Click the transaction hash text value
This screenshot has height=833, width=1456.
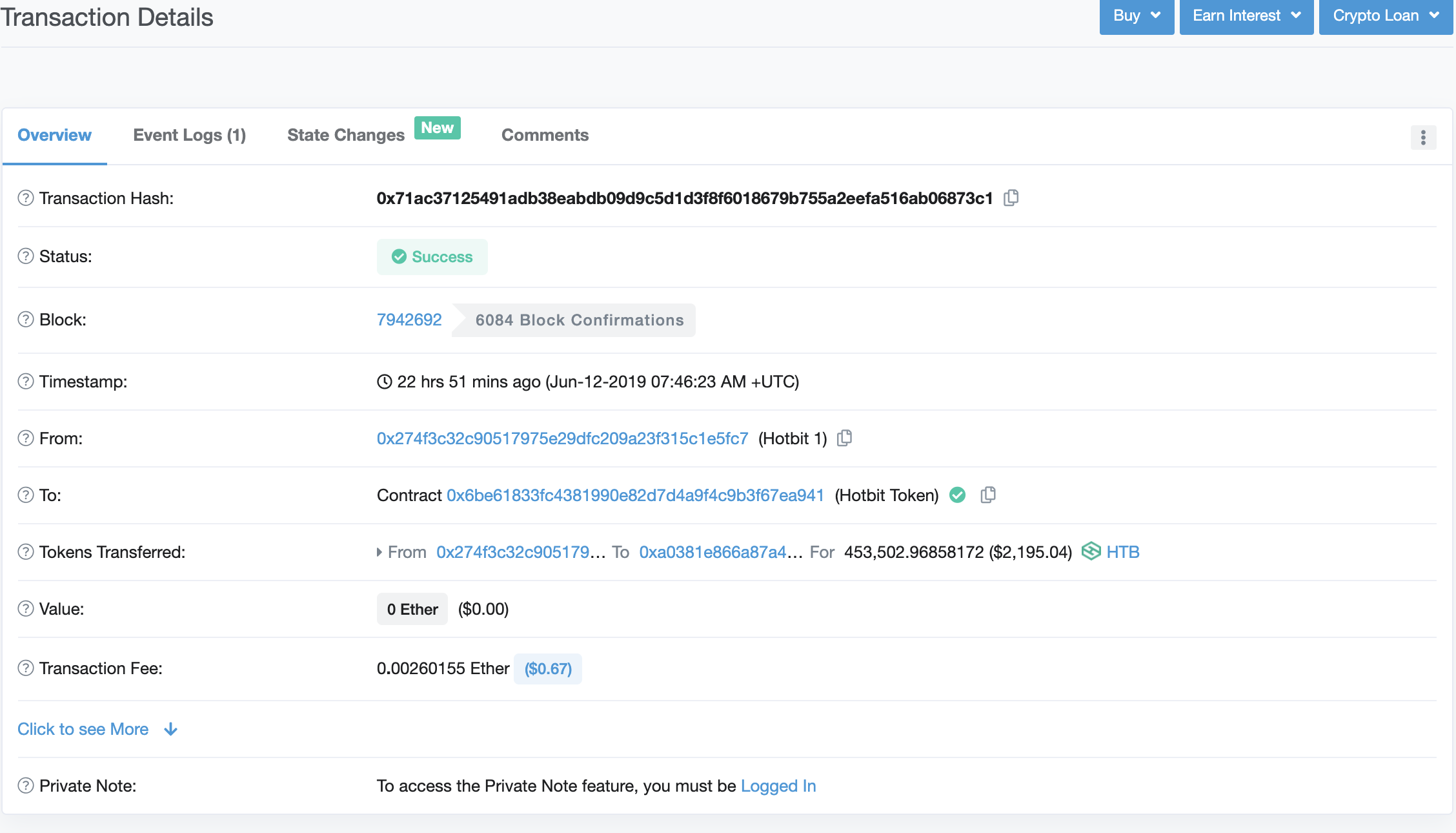pos(685,198)
